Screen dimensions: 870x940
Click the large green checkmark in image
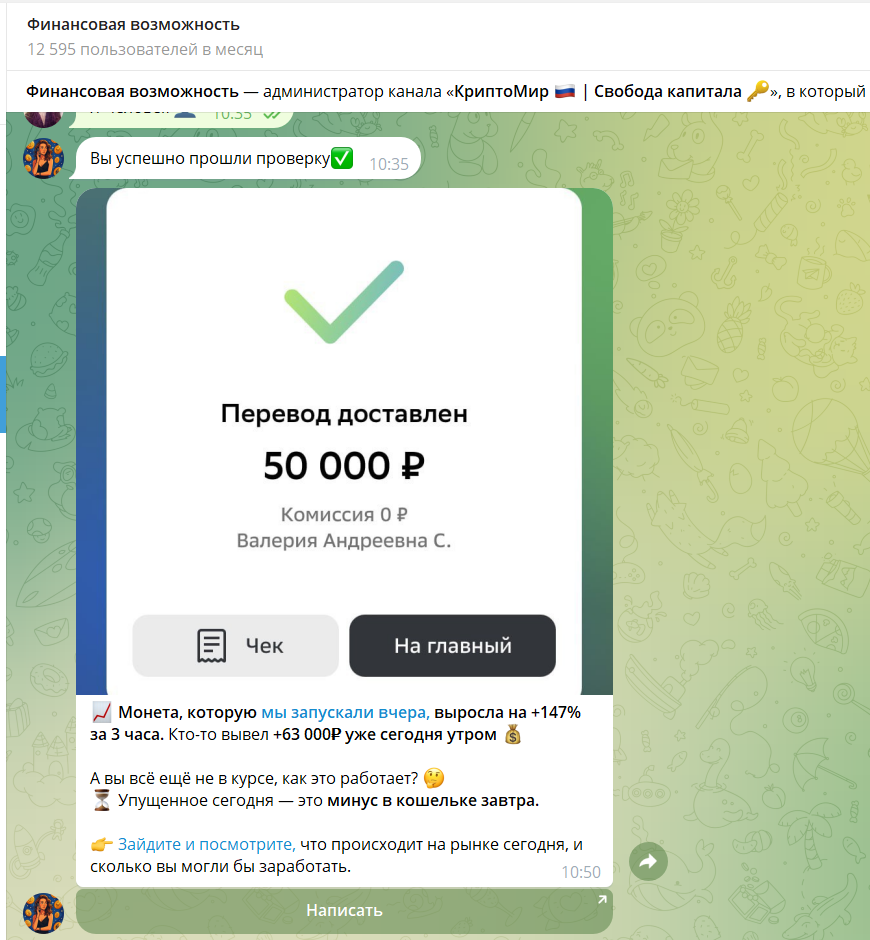344,302
